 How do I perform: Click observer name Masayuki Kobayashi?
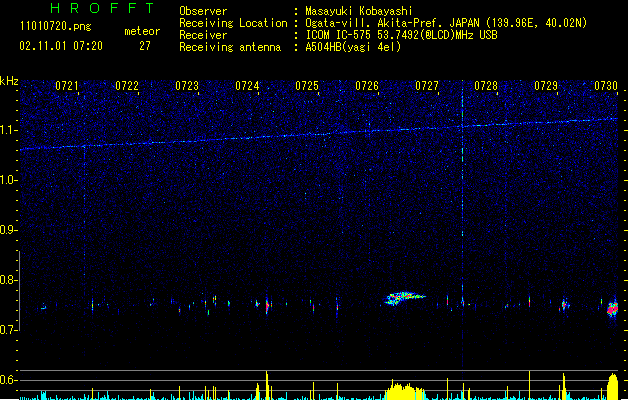pos(359,11)
